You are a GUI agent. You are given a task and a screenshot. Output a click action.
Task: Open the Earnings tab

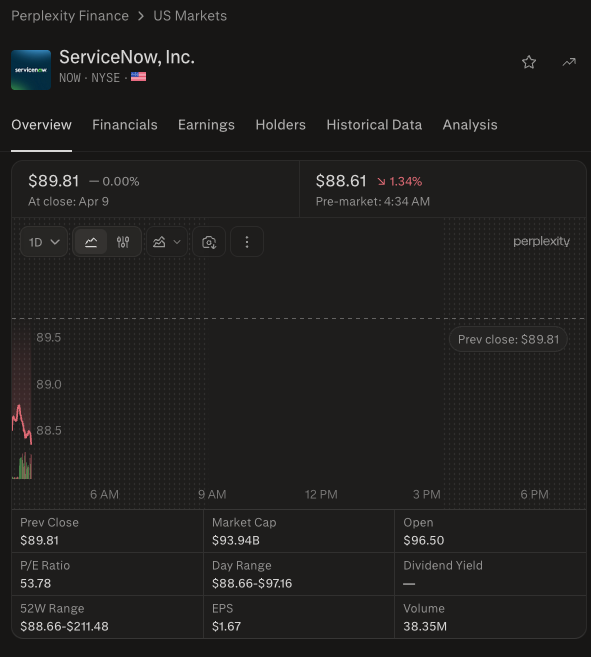[x=206, y=125]
